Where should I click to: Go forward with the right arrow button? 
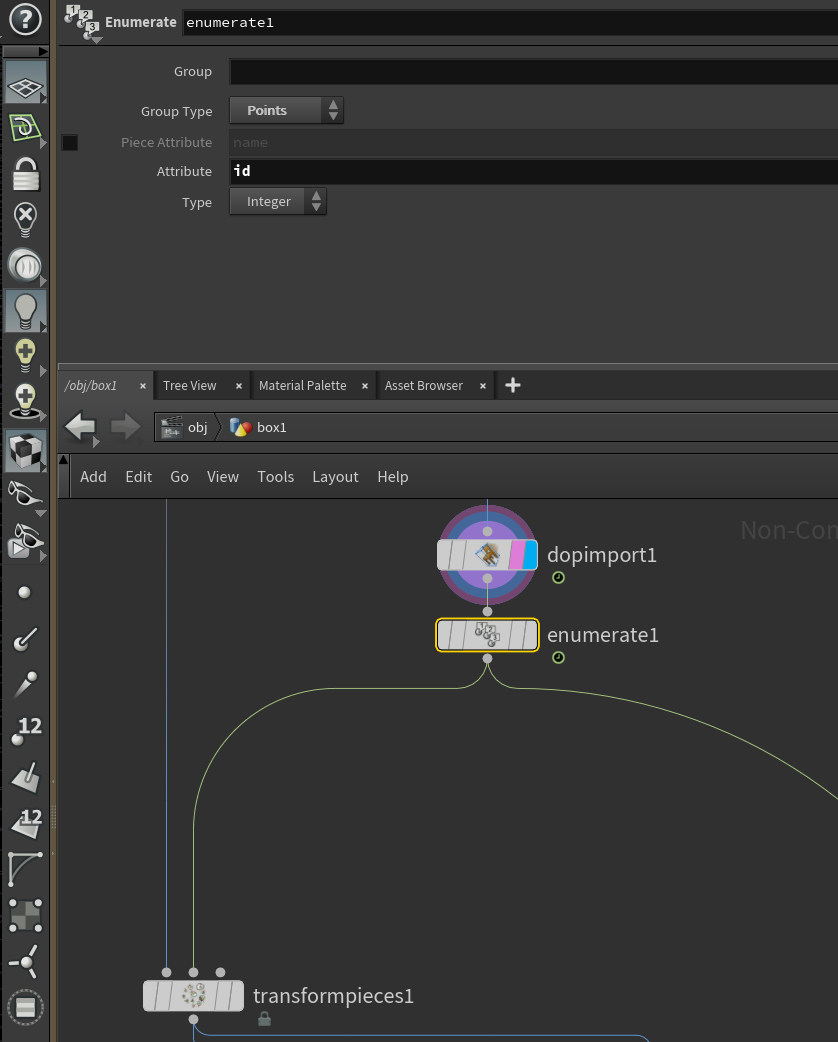click(126, 427)
